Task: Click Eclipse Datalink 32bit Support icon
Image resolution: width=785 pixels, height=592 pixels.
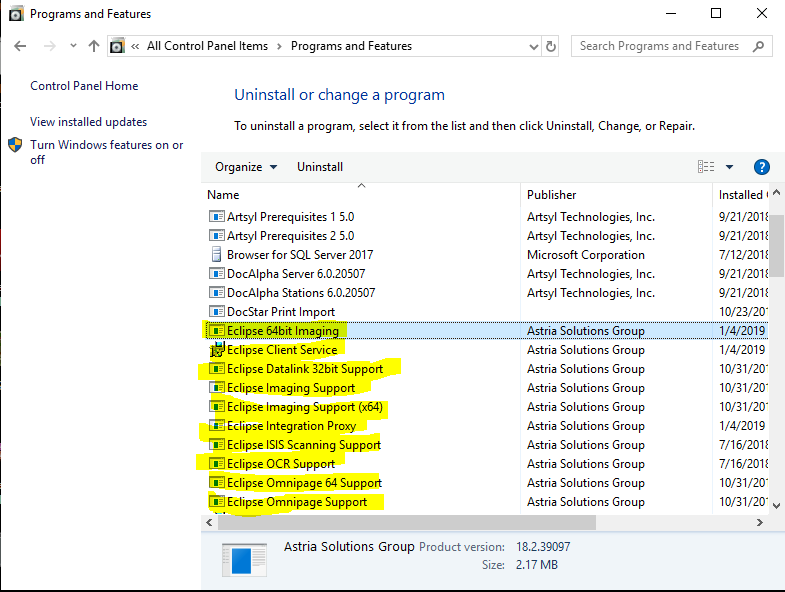Action: [216, 369]
